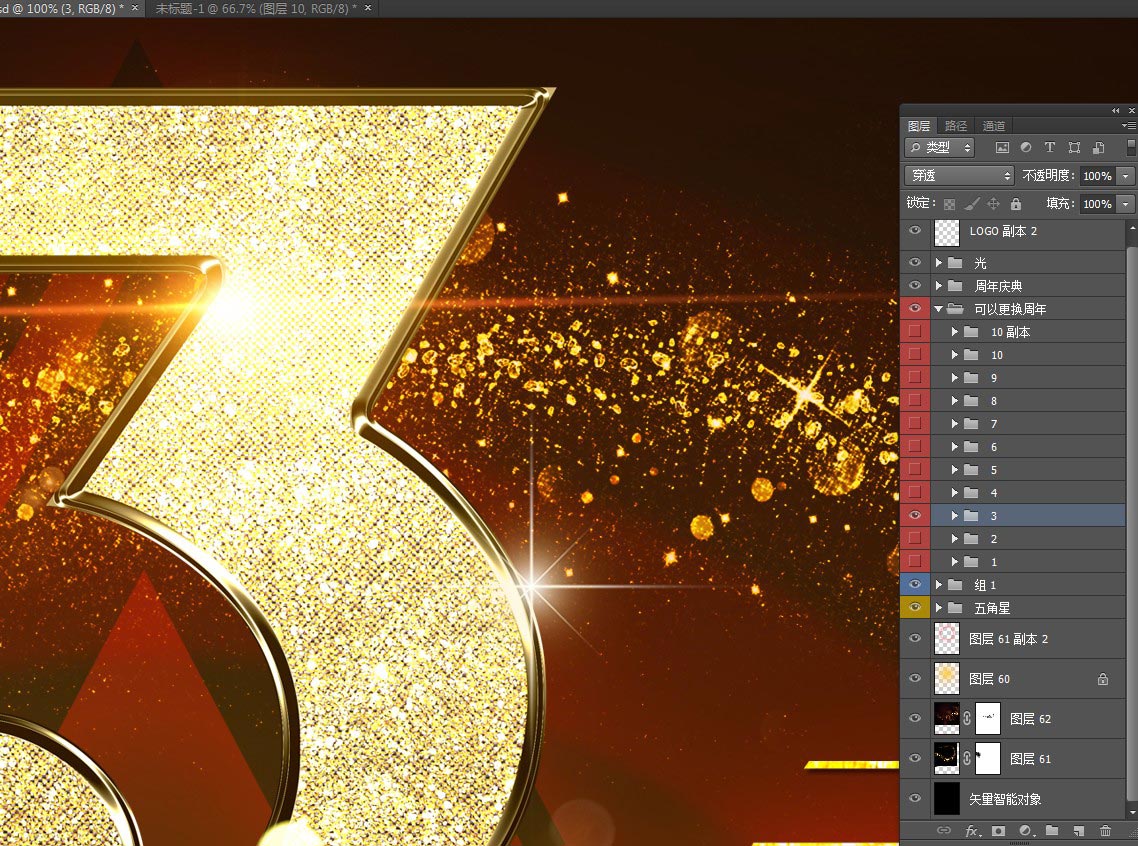Image resolution: width=1138 pixels, height=846 pixels.
Task: Click the link layers icon
Action: [943, 830]
